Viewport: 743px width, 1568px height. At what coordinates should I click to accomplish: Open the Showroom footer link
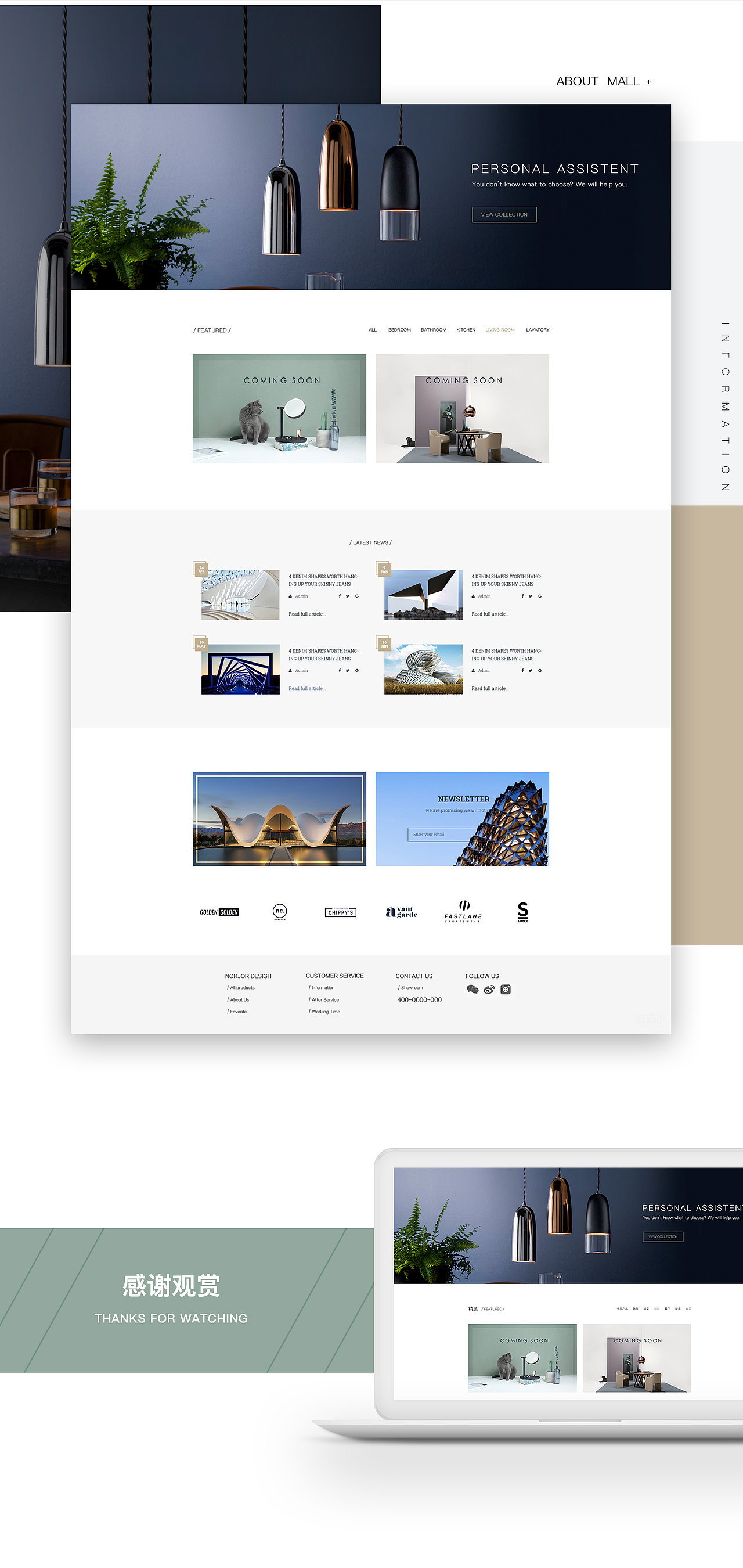pyautogui.click(x=410, y=988)
